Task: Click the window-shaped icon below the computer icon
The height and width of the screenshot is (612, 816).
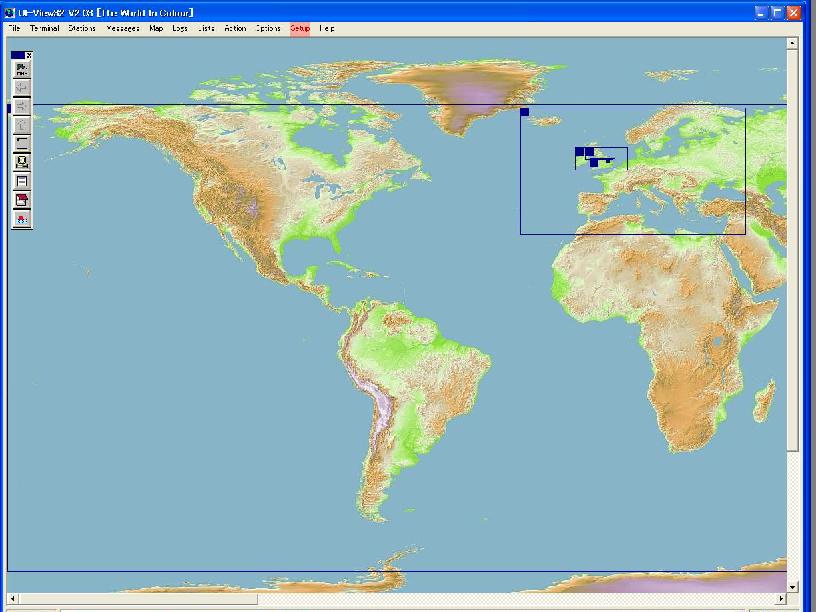Action: tap(22, 181)
